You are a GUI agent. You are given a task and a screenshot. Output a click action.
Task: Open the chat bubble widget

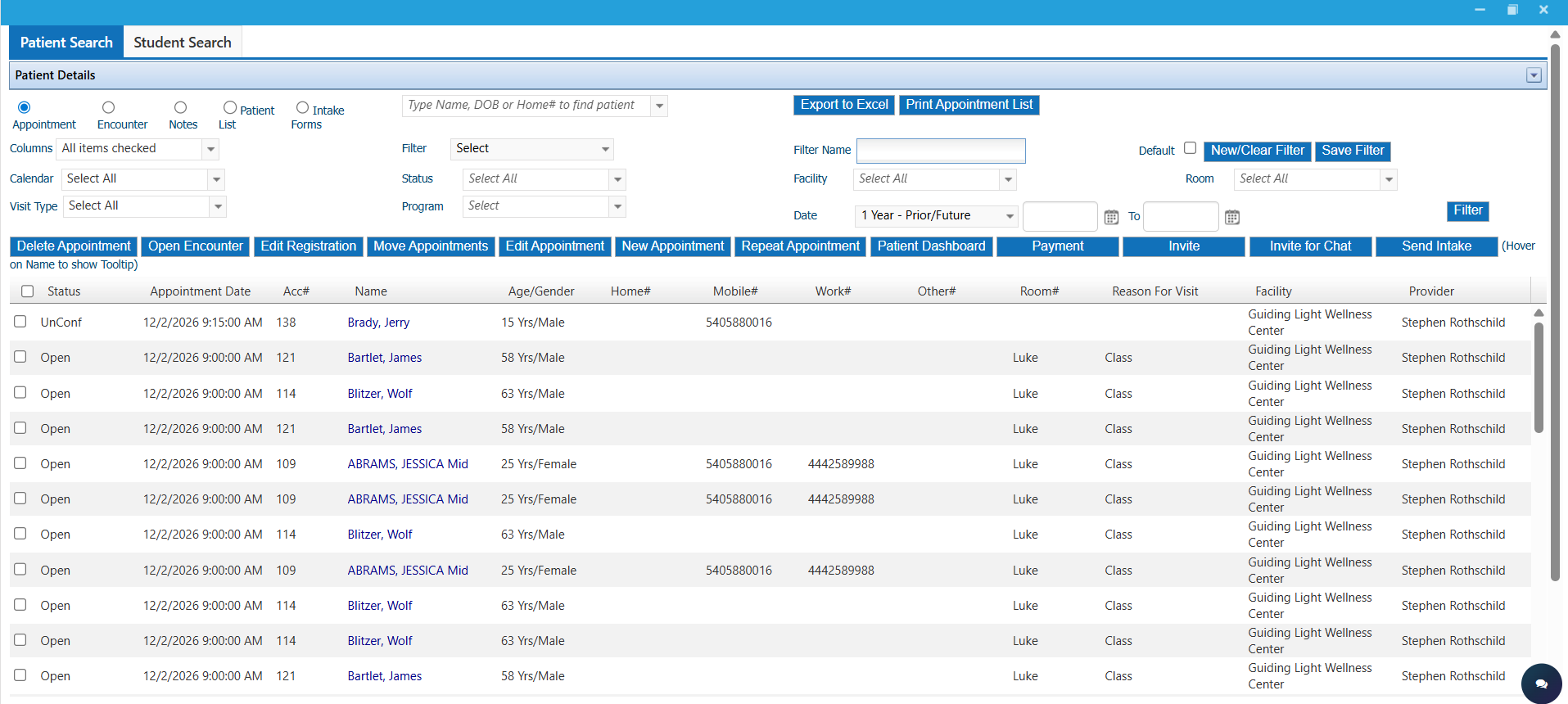(1541, 684)
